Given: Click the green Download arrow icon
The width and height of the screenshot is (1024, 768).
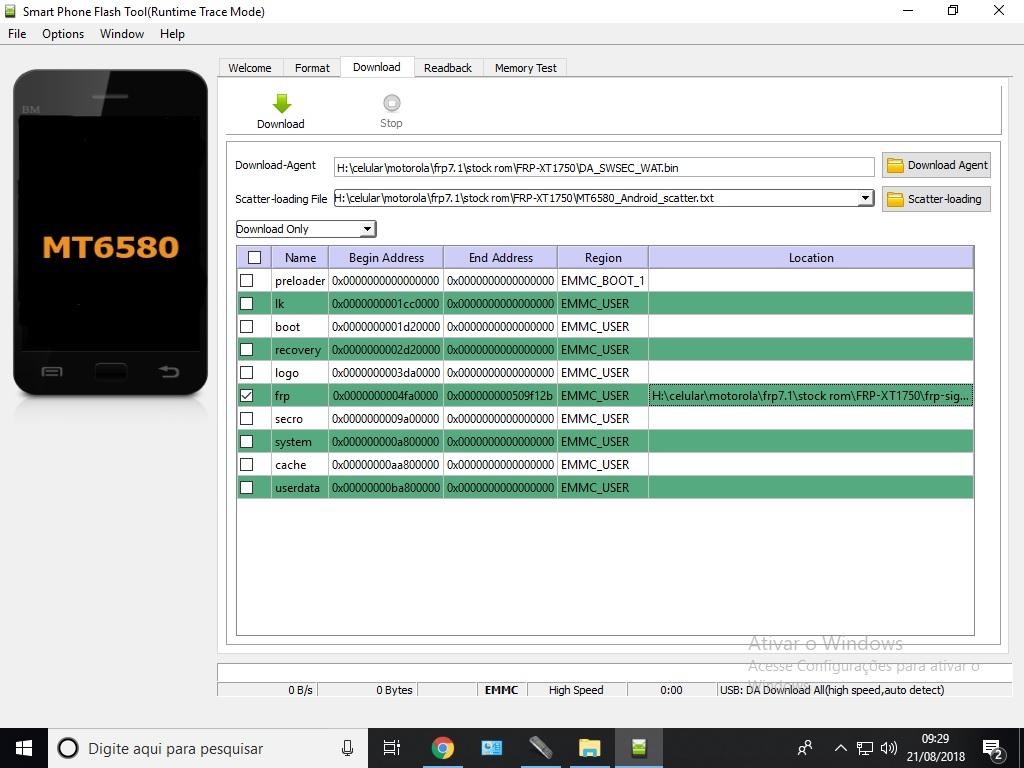Looking at the screenshot, I should 281,104.
